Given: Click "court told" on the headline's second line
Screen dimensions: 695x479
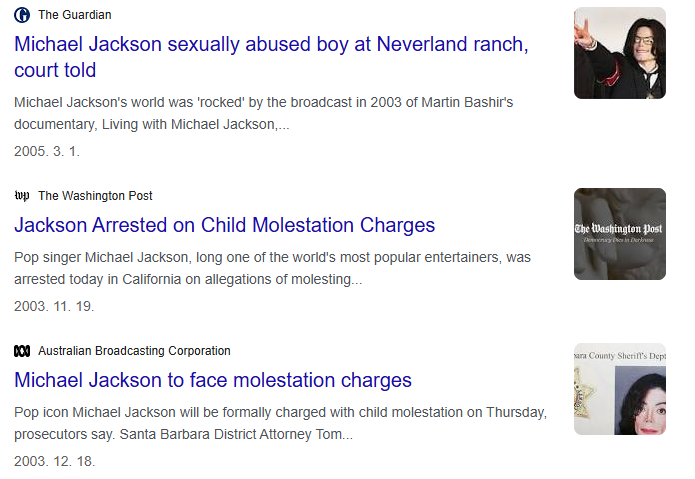Looking at the screenshot, I should (x=55, y=70).
